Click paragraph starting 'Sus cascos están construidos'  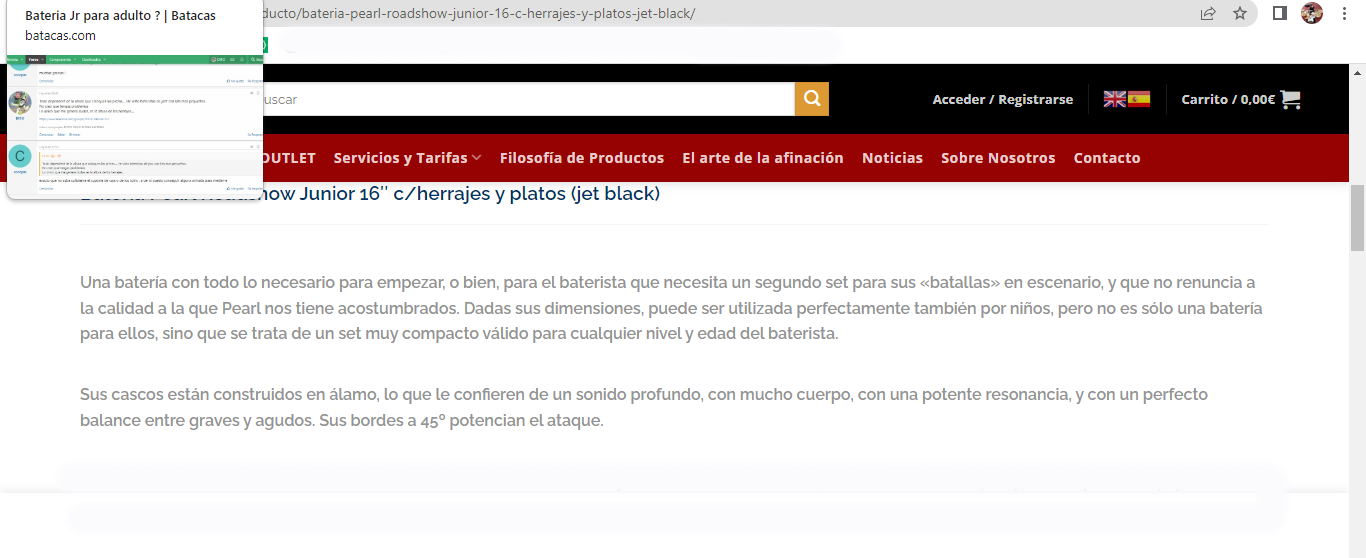point(644,408)
